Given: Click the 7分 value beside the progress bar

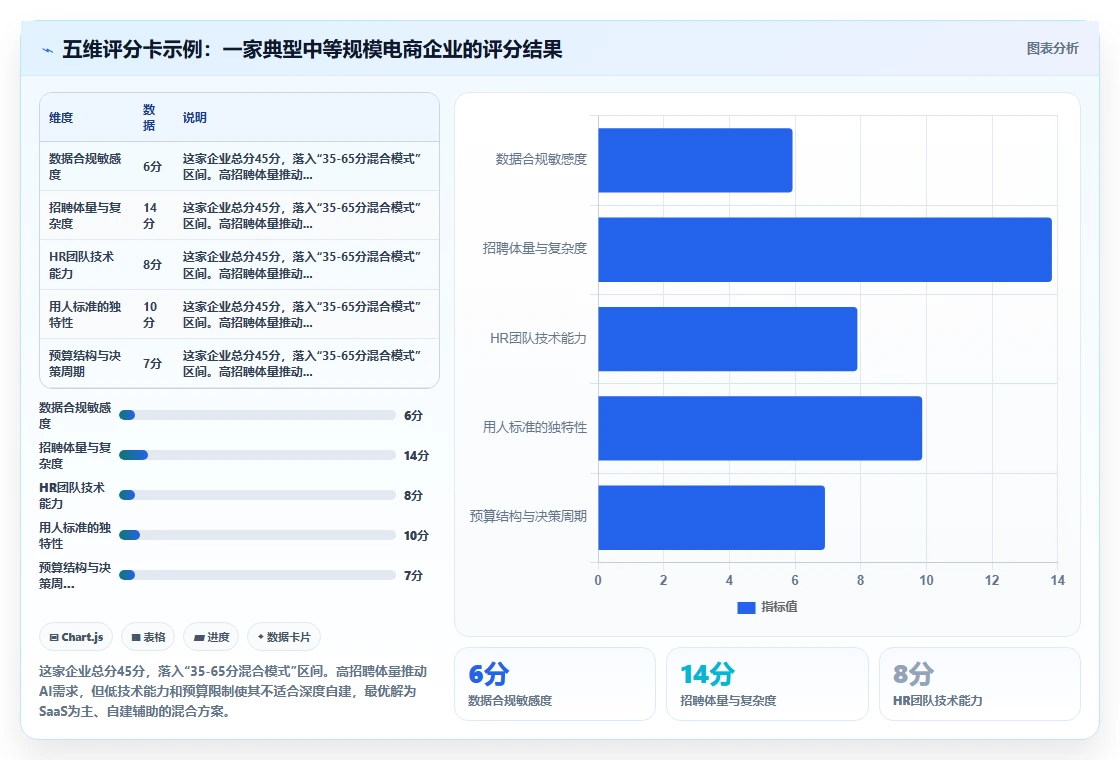Looking at the screenshot, I should click(x=414, y=576).
